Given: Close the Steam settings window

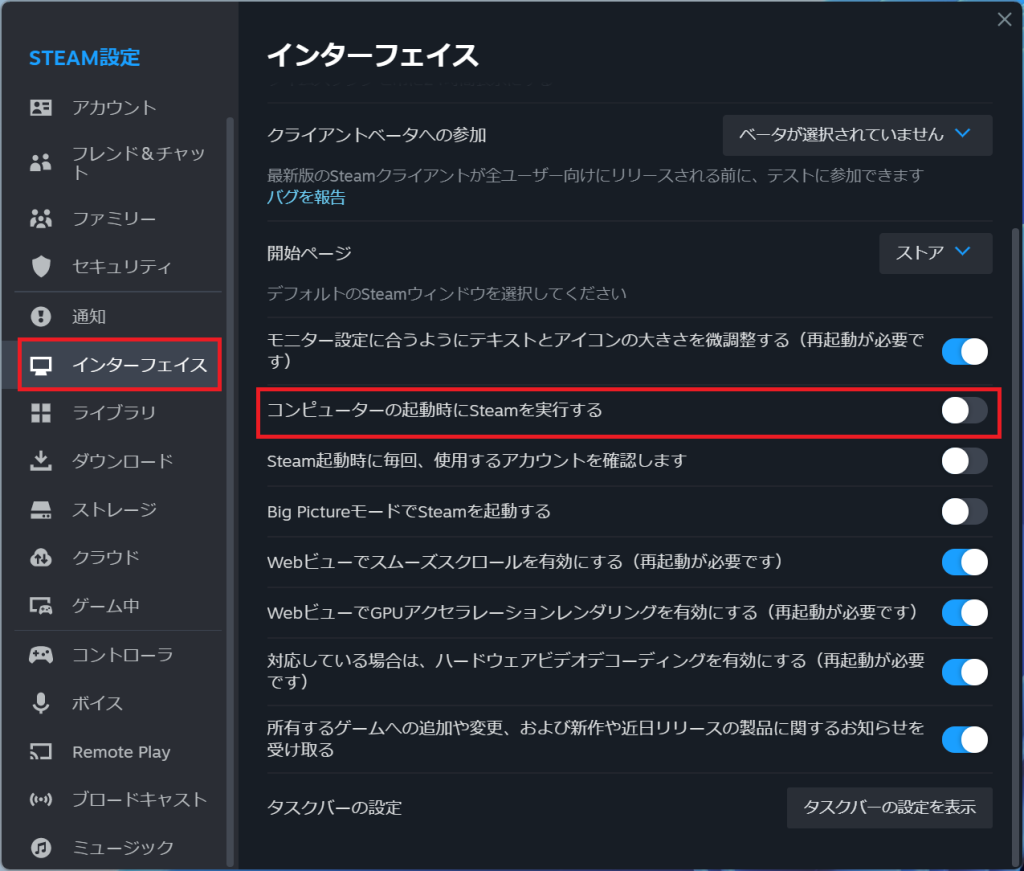Looking at the screenshot, I should click(x=1004, y=19).
